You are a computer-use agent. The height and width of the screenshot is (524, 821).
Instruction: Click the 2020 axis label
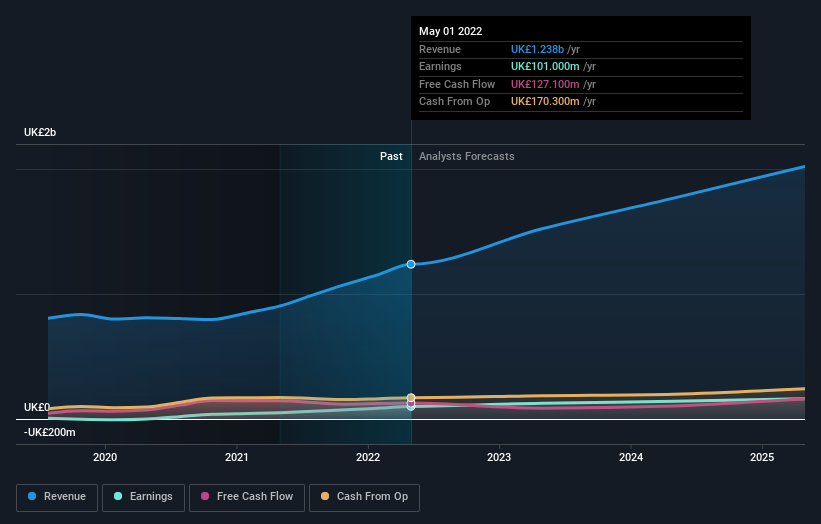105,457
